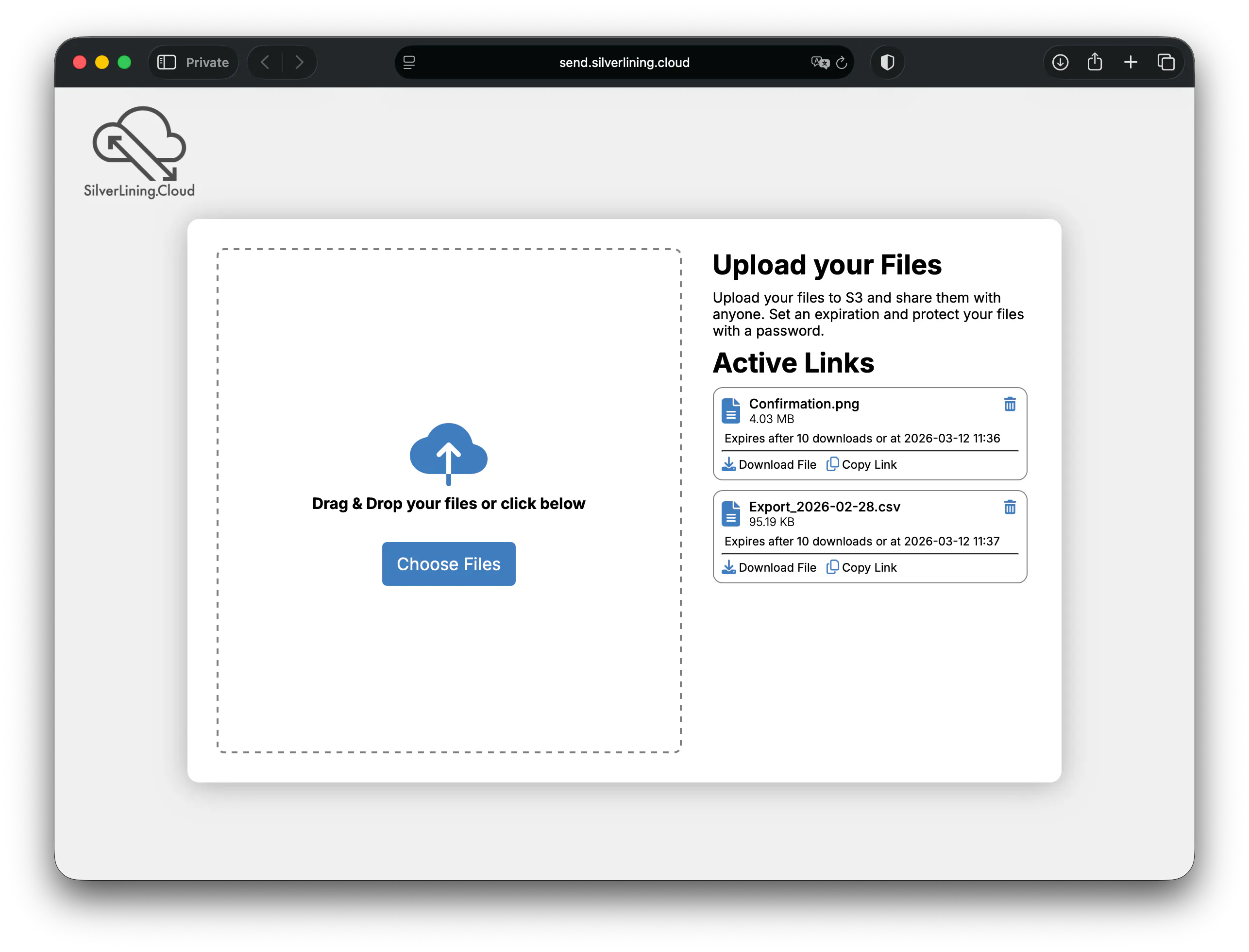Toggle the Safari sidebar
Screen dimensions: 1249x952
(167, 62)
